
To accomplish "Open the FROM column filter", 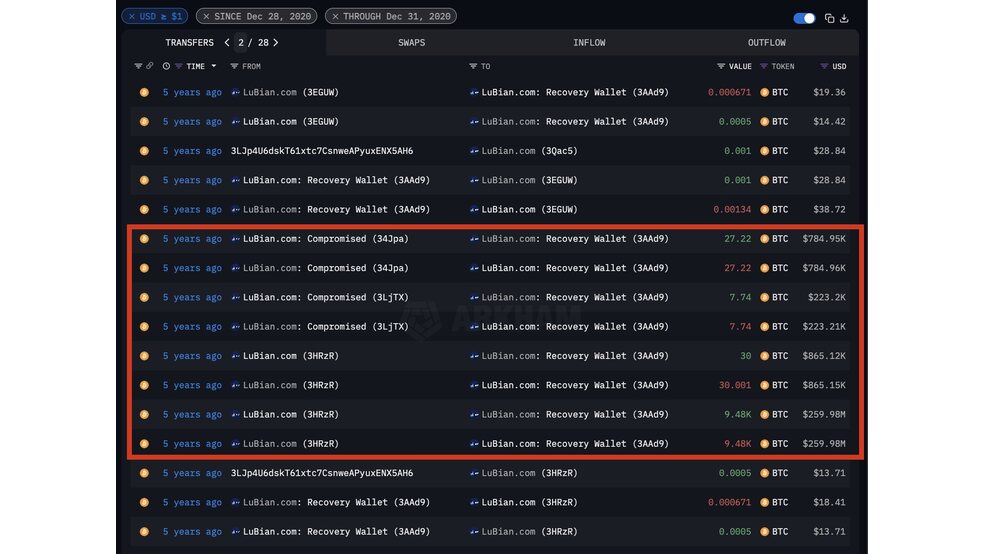I will coord(234,66).
